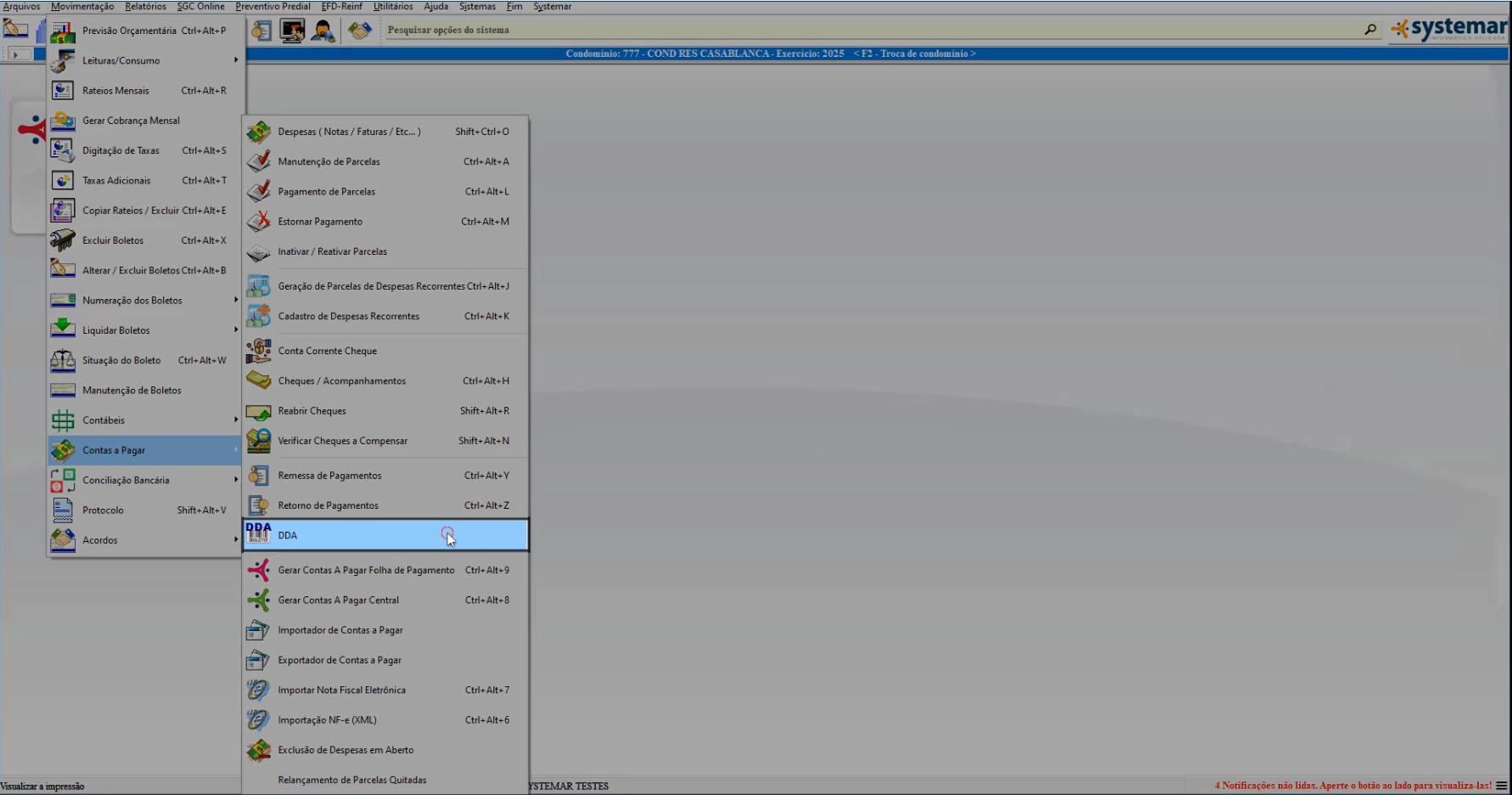Expand the Leituras/Consumo submenu
This screenshot has width=1512, height=795.
(144, 61)
